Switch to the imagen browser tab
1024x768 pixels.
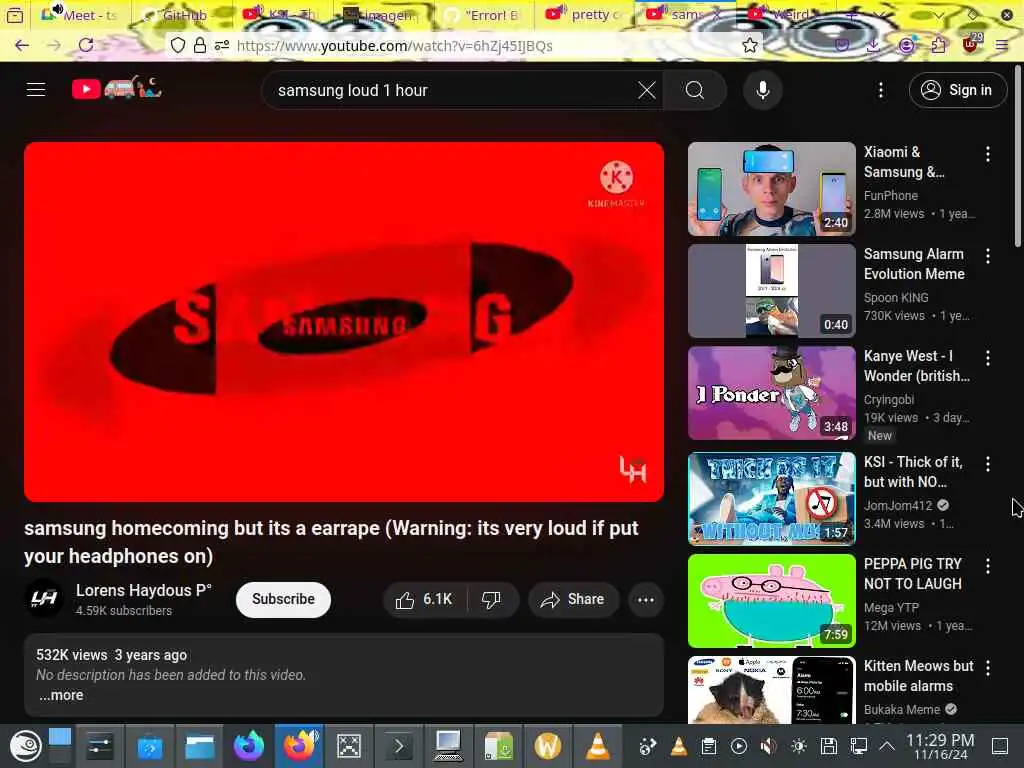click(382, 14)
